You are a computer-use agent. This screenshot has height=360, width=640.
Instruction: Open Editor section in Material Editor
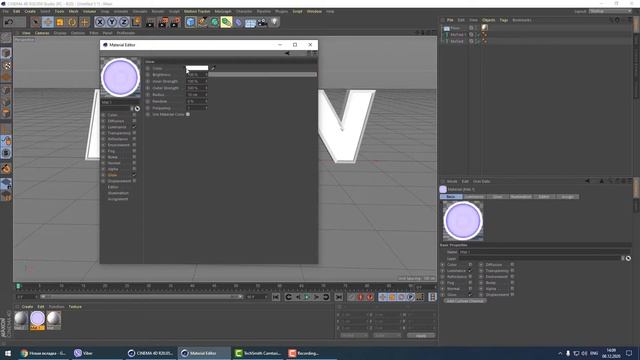(113, 187)
